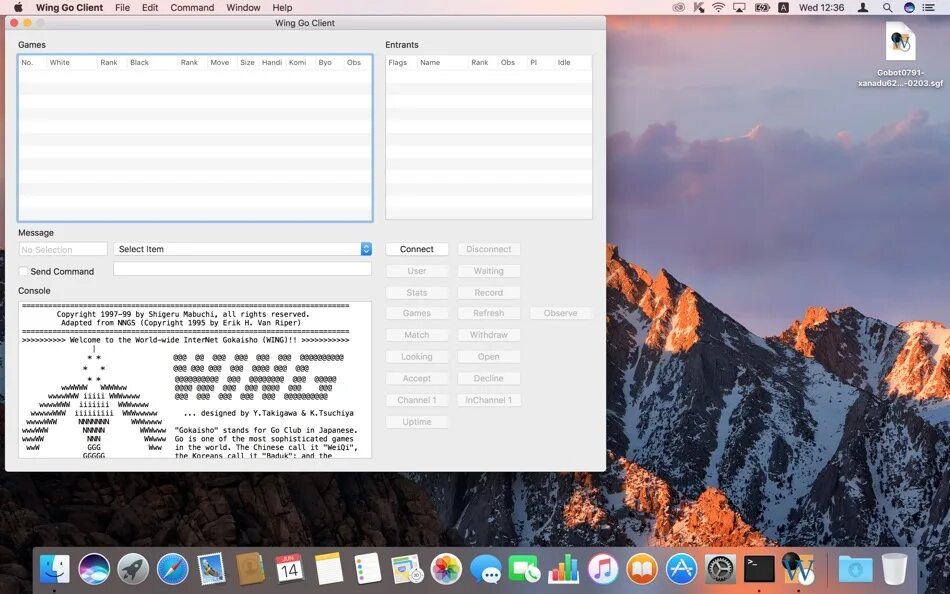Click the clock showing Wed 12:36
The height and width of the screenshot is (594, 950).
click(x=821, y=8)
